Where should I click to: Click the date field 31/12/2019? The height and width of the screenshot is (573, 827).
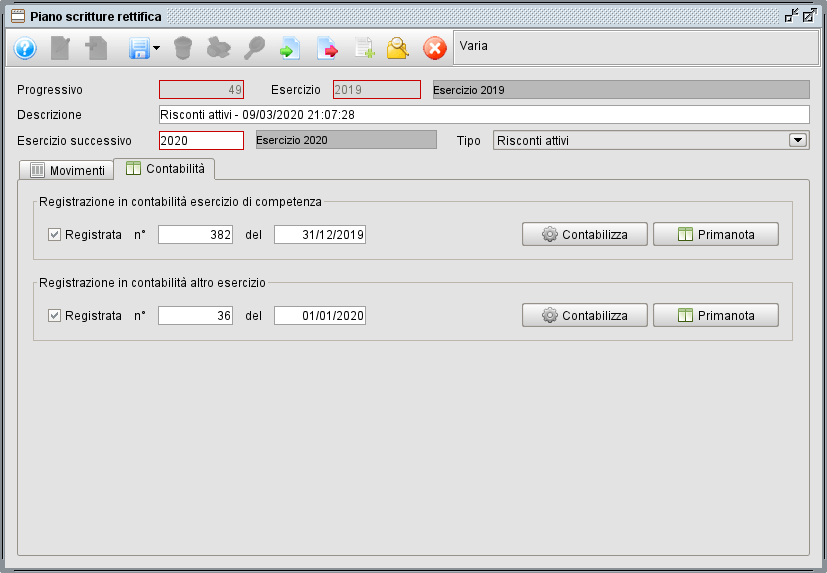coord(320,235)
